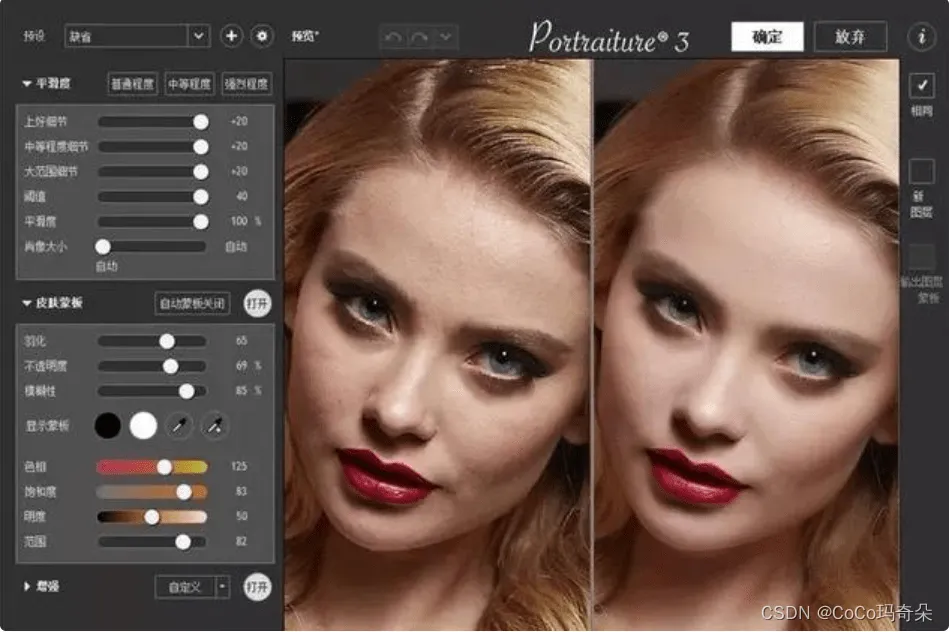949x632 pixels.
Task: Click the 羽化 value 65
Action: coord(241,340)
